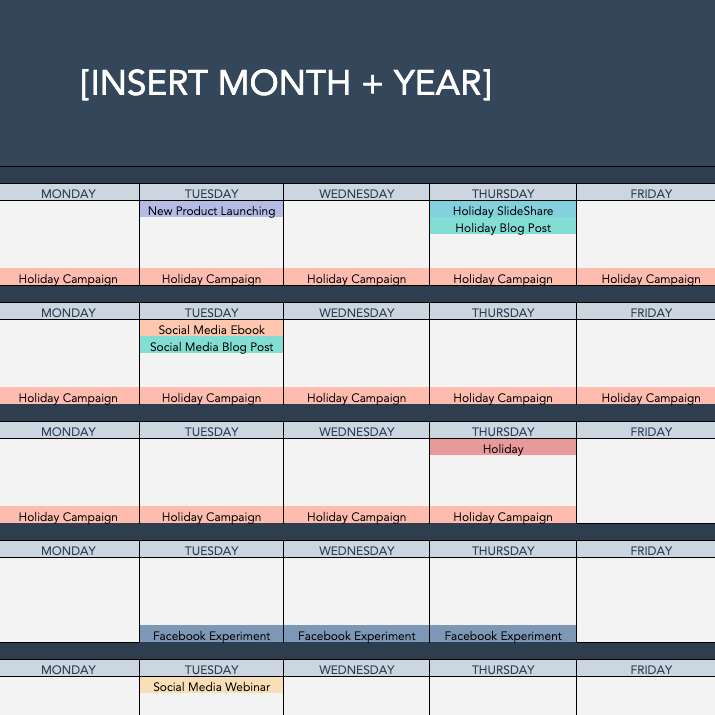Image resolution: width=715 pixels, height=715 pixels.
Task: Click TUESDAY header above New Product Launching
Action: click(211, 193)
